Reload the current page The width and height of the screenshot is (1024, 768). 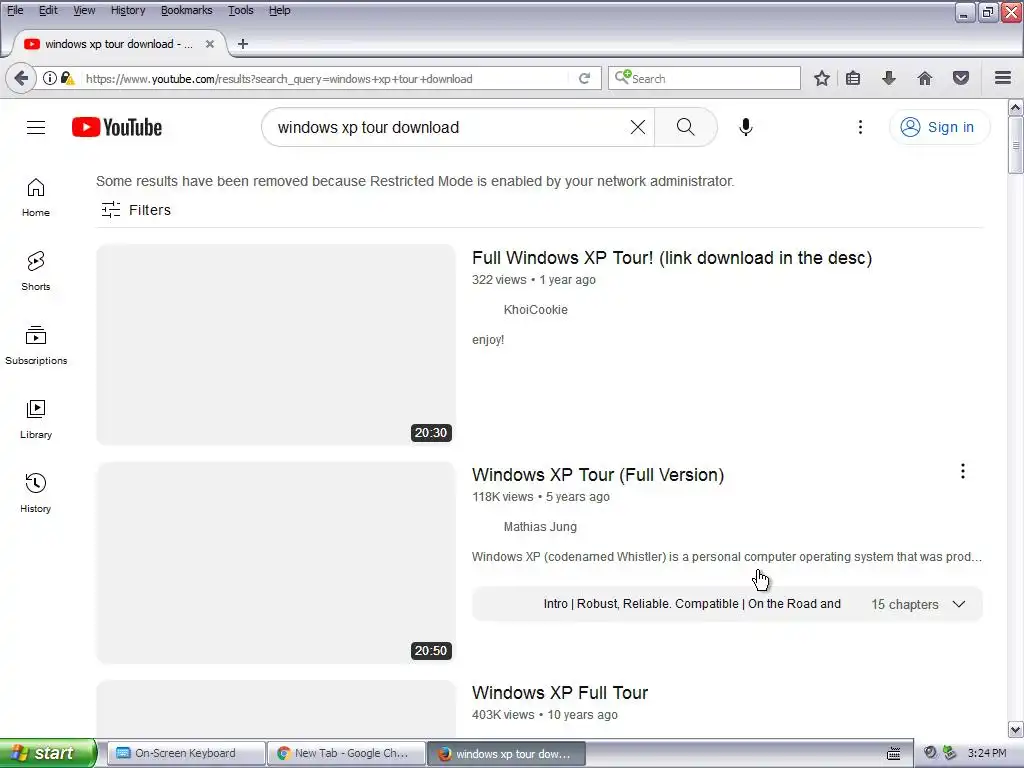click(x=584, y=78)
